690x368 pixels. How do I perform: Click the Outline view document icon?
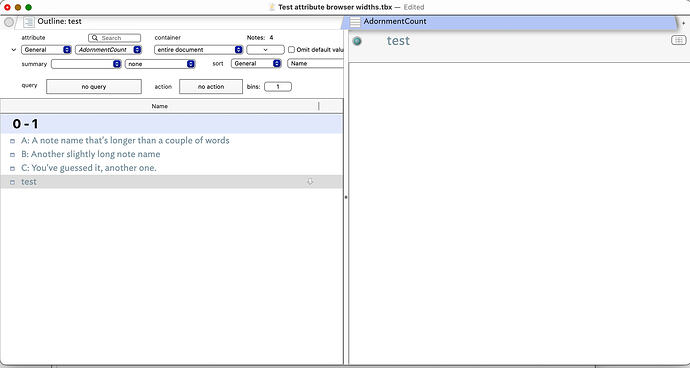[x=29, y=22]
